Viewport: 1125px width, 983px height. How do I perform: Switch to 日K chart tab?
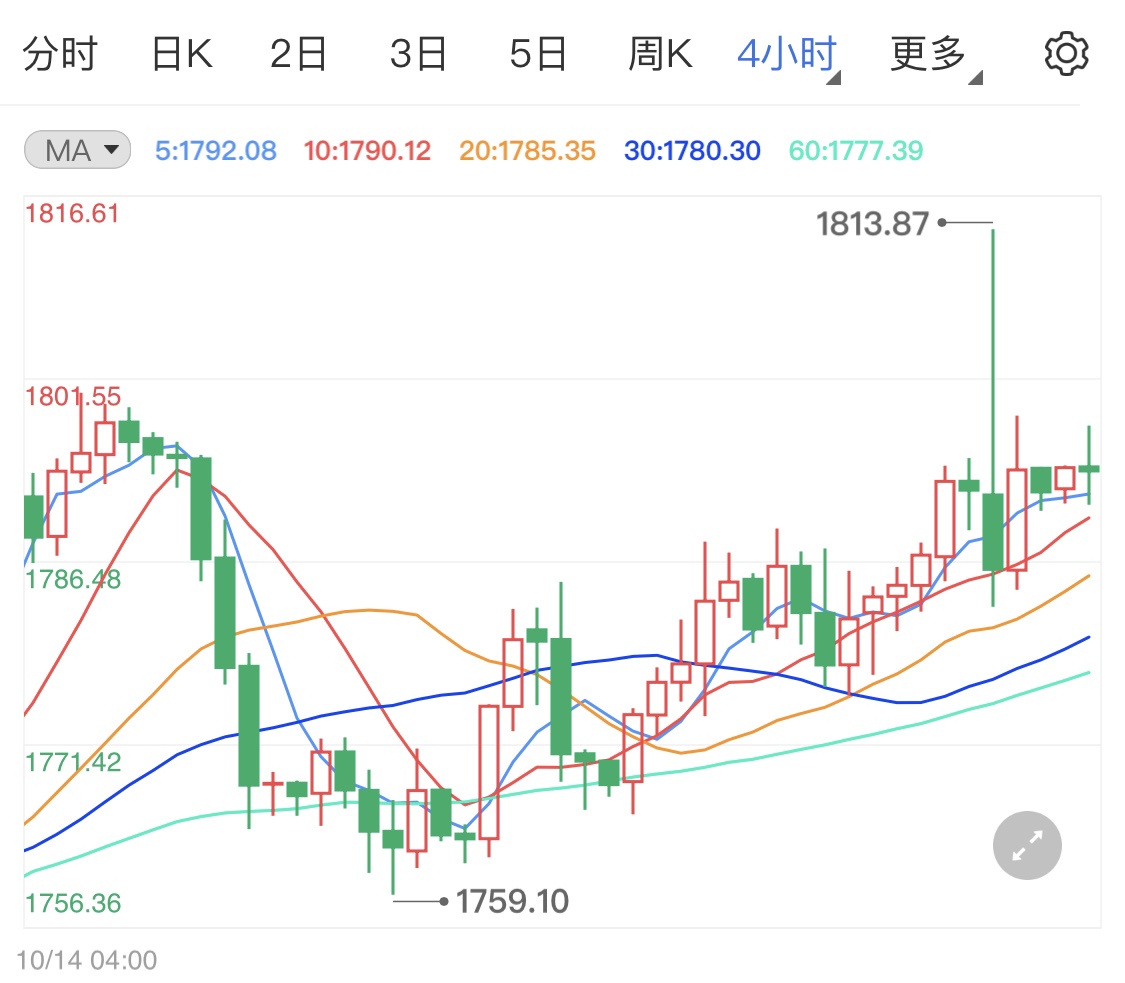pos(181,54)
